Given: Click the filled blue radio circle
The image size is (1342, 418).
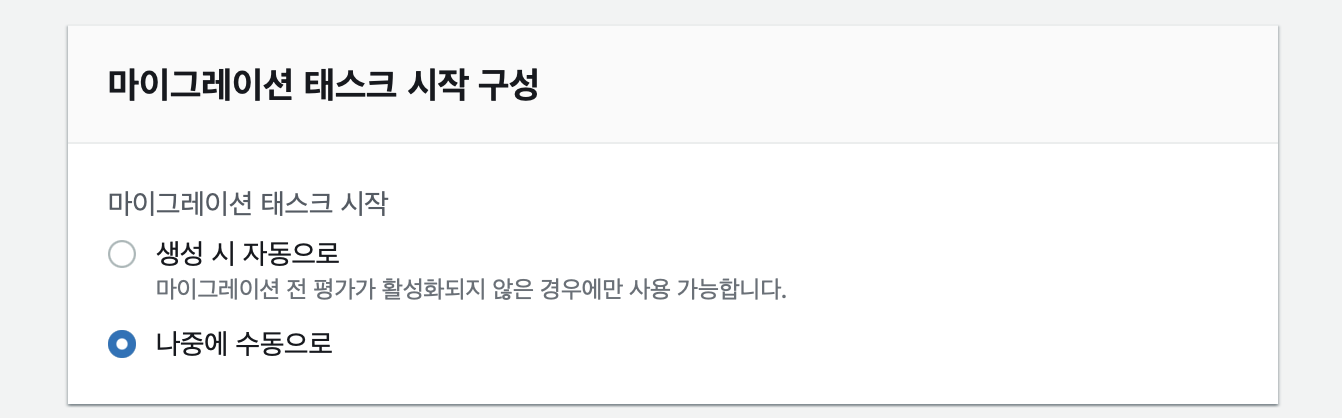Looking at the screenshot, I should (121, 344).
